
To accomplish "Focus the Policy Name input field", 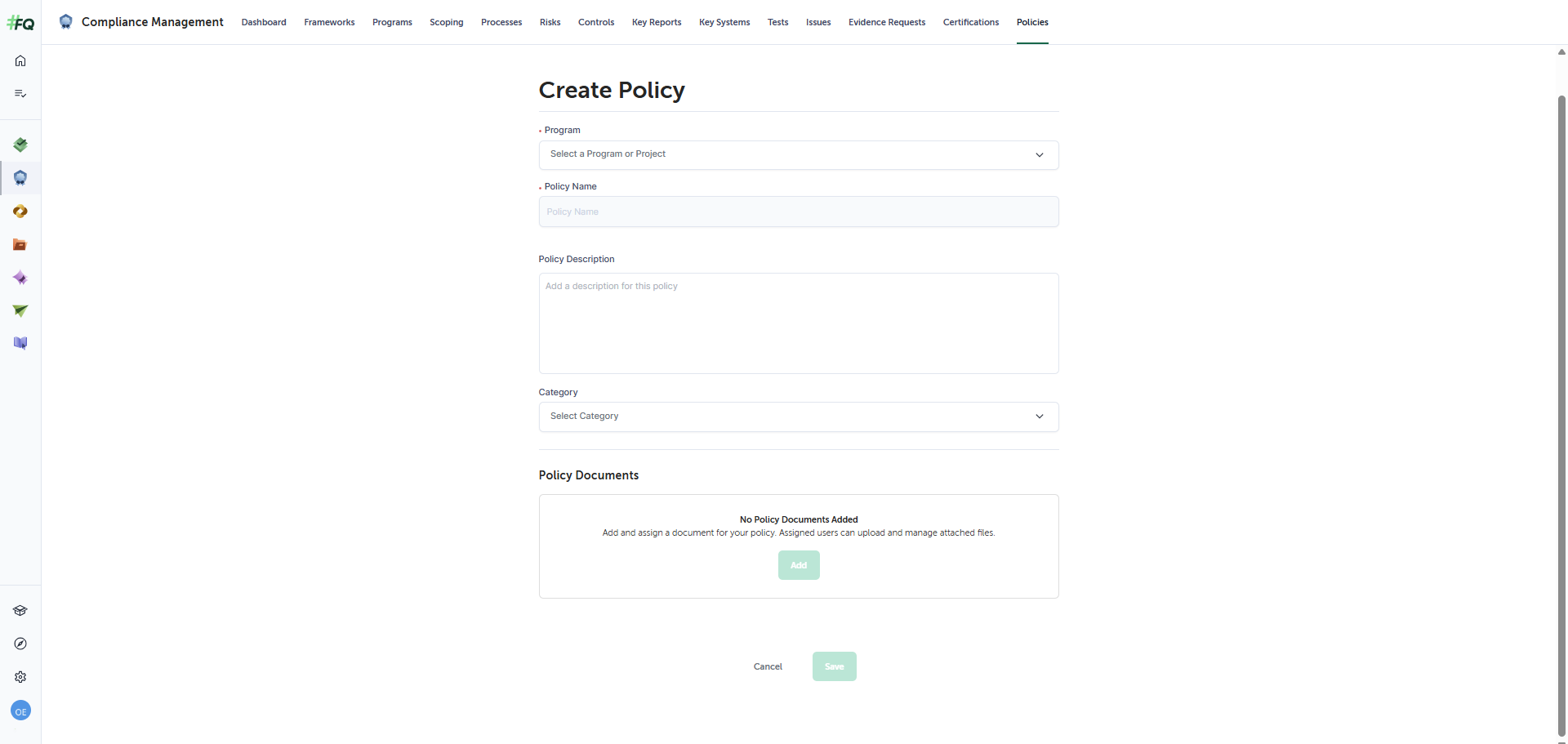I will (x=799, y=212).
